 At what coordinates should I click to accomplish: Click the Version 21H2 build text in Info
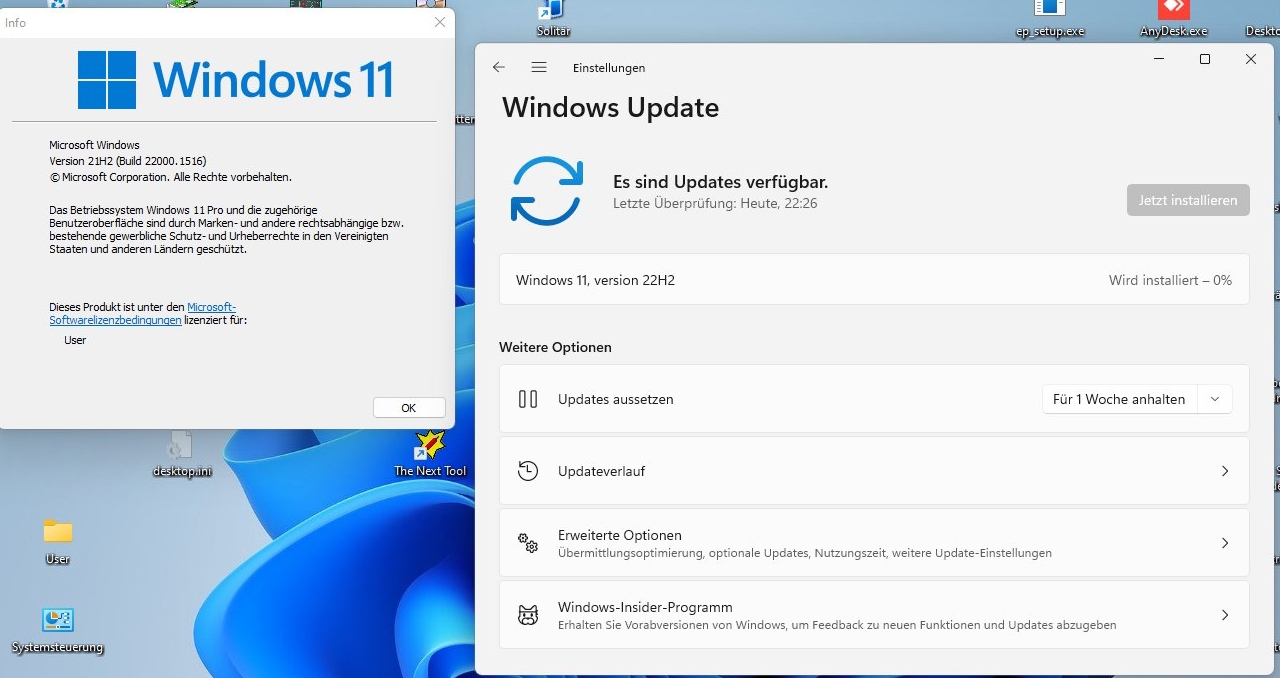pos(128,161)
